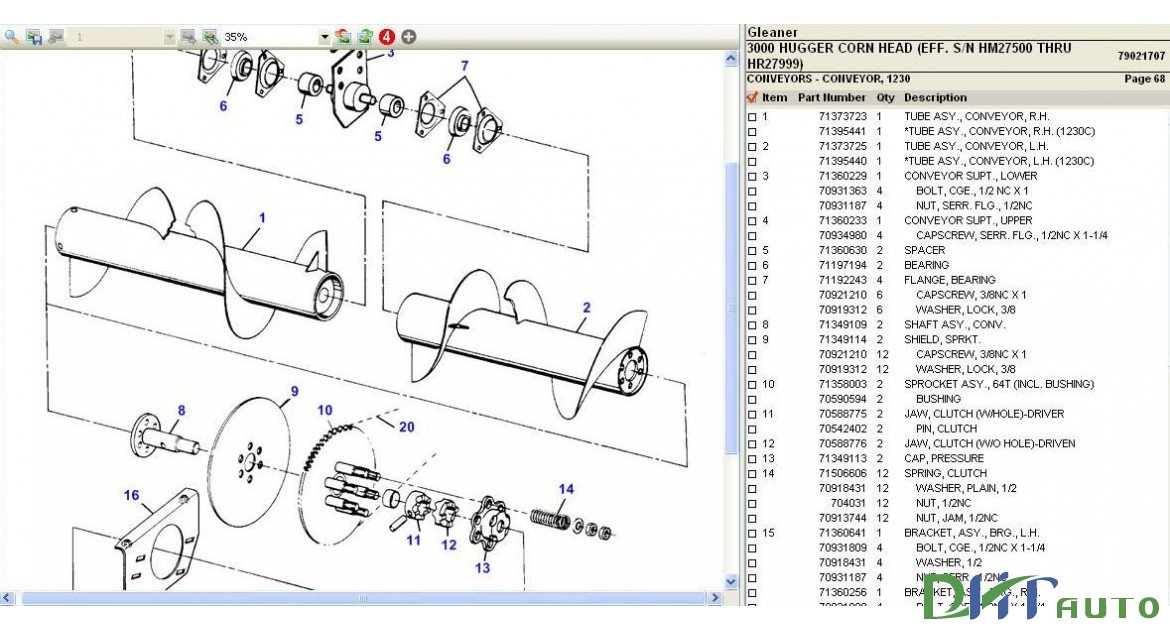Click horizontal scrollbar left arrow
The height and width of the screenshot is (630, 1170).
pos(7,598)
